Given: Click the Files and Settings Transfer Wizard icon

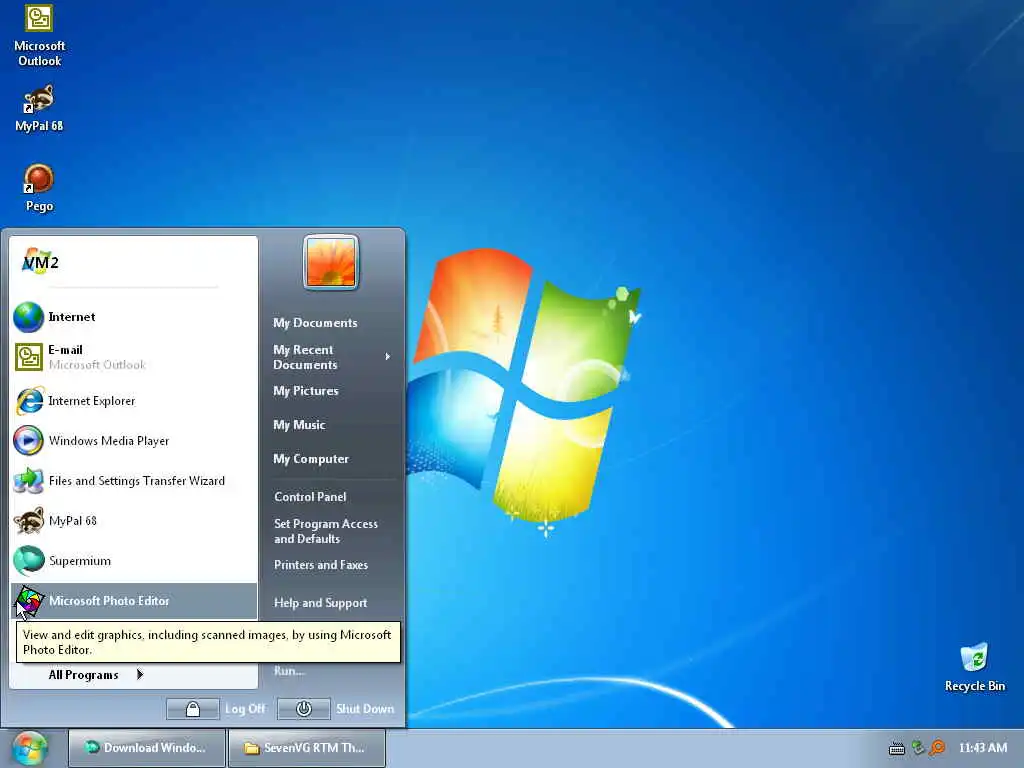Looking at the screenshot, I should [29, 481].
